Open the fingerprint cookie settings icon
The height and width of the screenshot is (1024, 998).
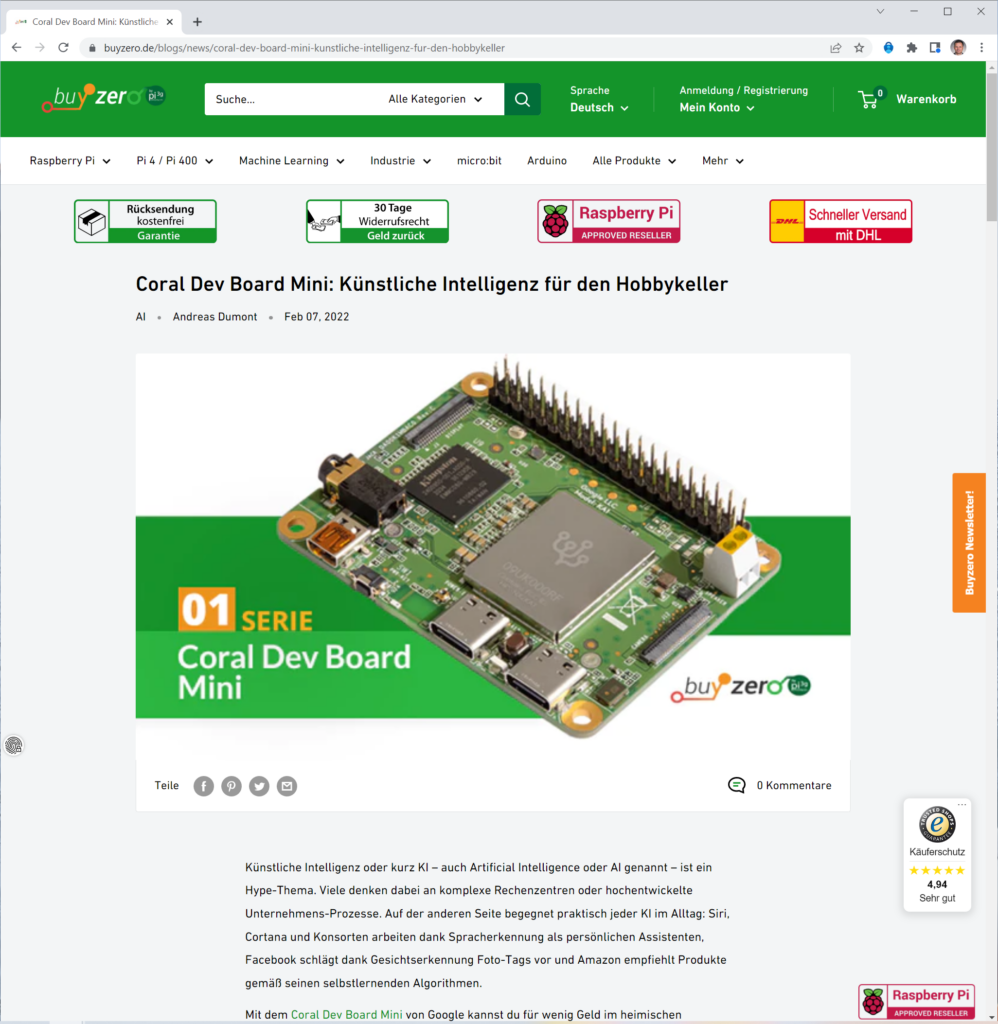pos(14,745)
